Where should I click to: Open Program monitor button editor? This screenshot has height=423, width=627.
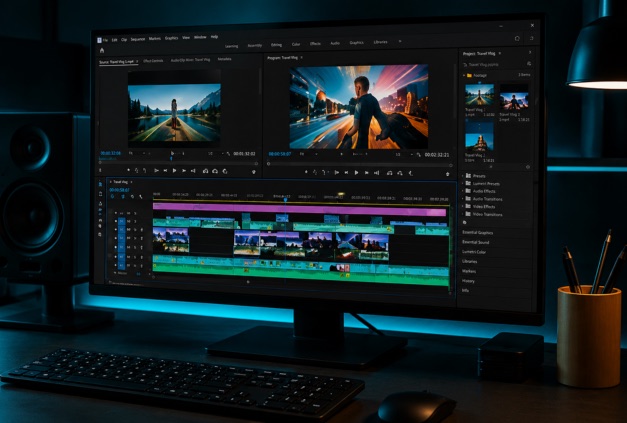click(447, 174)
